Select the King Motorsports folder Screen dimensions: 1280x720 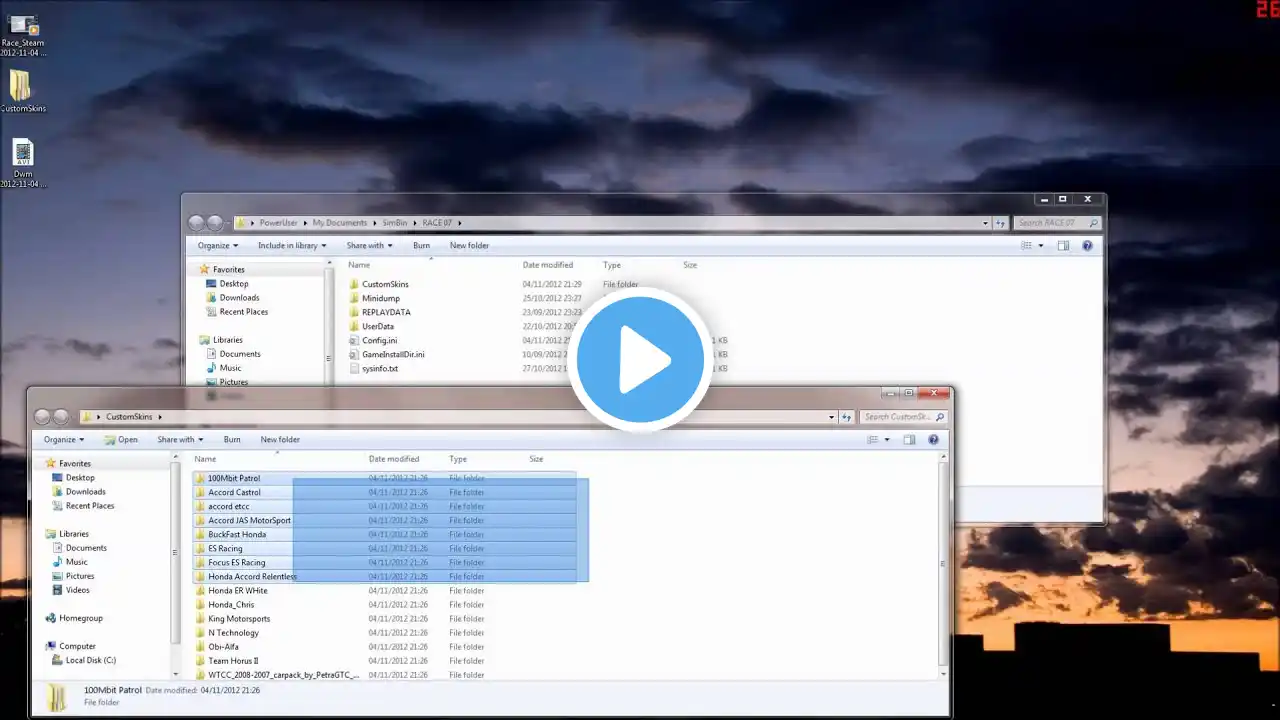(232, 618)
